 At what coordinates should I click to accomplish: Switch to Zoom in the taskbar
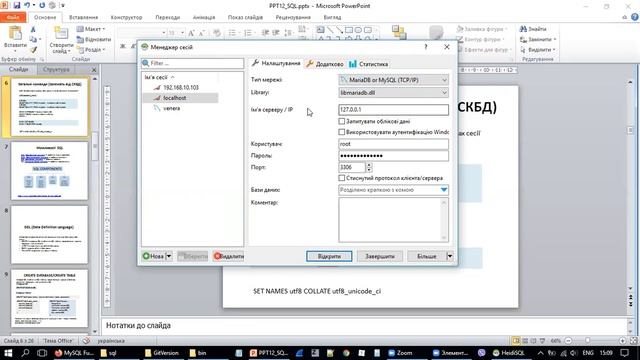(x=400, y=353)
